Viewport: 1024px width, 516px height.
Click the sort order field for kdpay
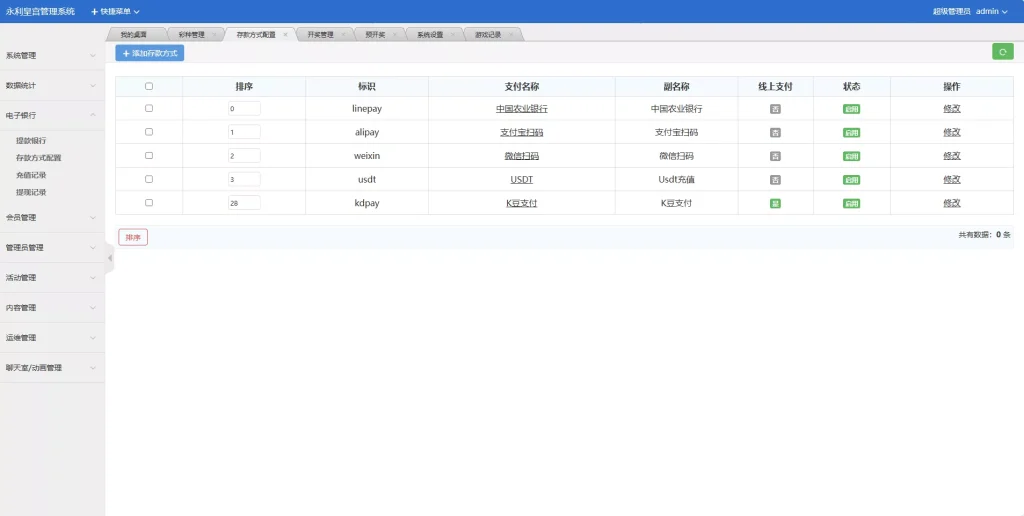244,203
